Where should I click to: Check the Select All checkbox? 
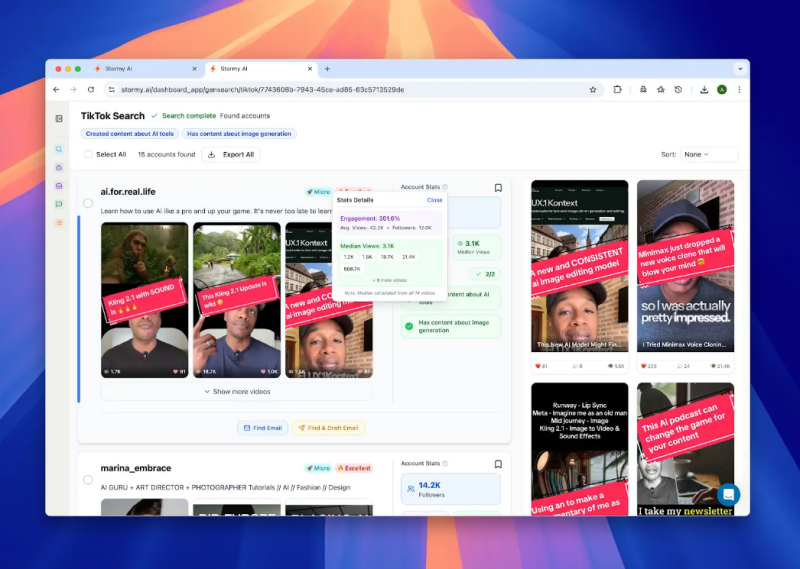tap(88, 154)
